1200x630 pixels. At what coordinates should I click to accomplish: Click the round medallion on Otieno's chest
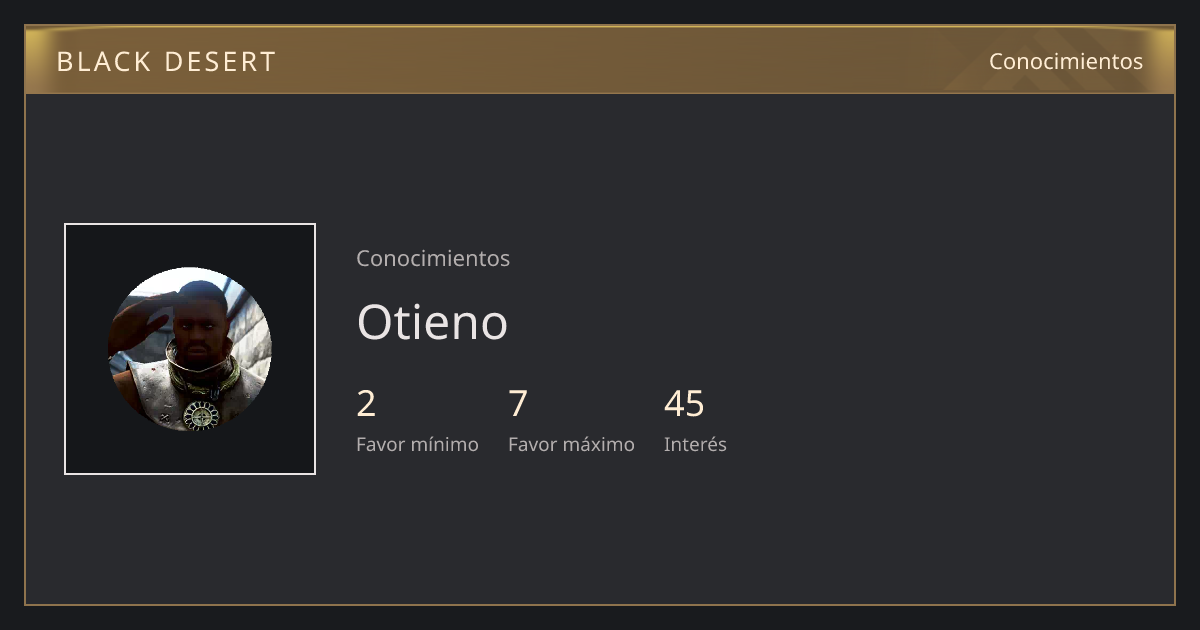[201, 416]
